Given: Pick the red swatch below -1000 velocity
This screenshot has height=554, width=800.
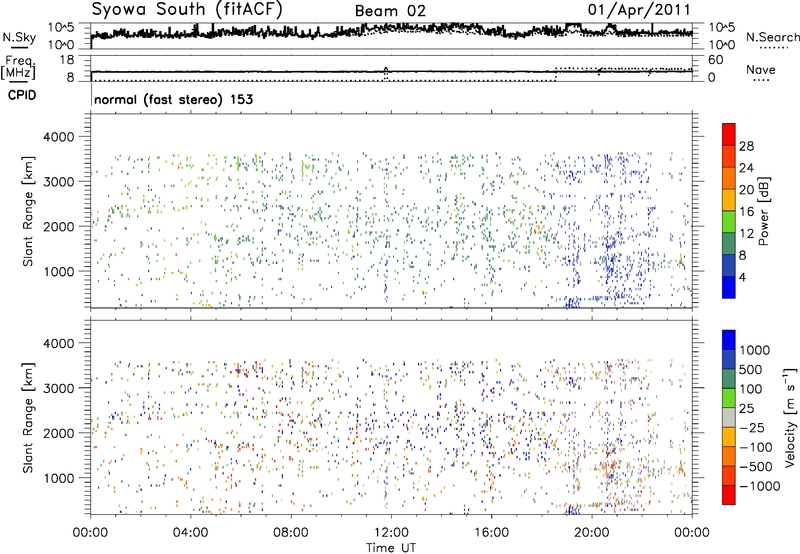Looking at the screenshot, I should click(x=729, y=495).
